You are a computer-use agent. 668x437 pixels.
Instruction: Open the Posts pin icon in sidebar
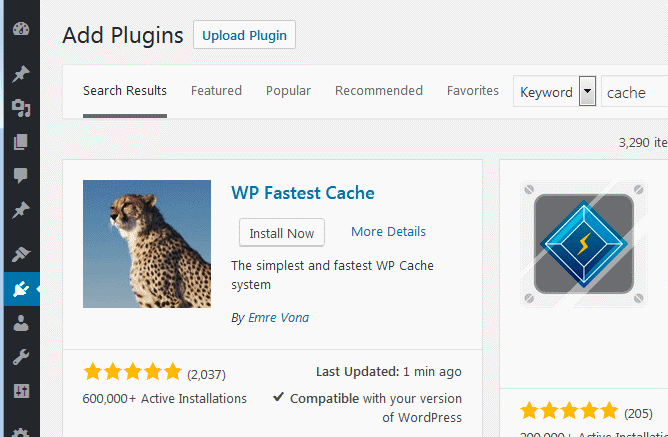21,74
